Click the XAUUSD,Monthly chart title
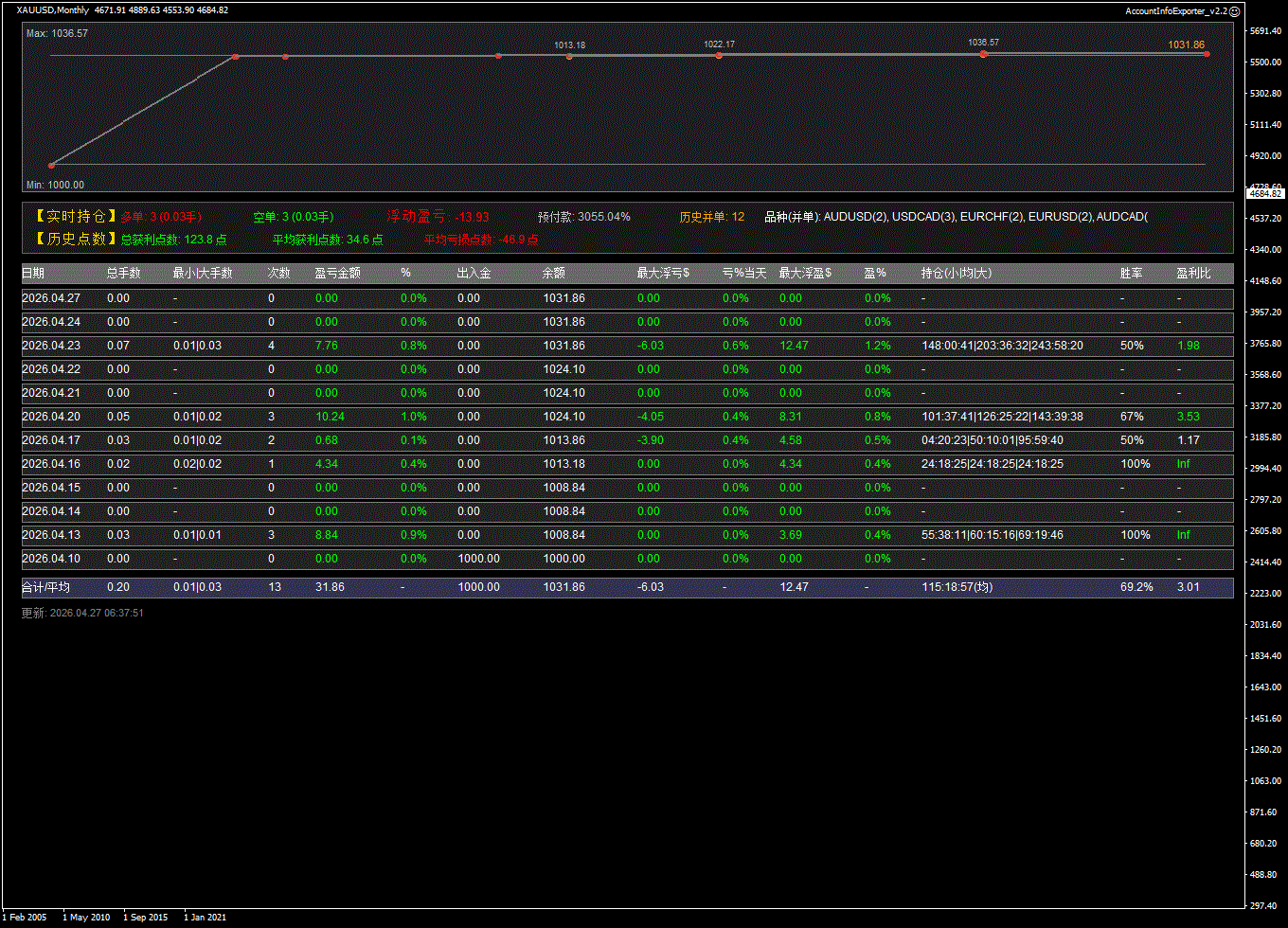Image resolution: width=1288 pixels, height=928 pixels. tap(53, 10)
